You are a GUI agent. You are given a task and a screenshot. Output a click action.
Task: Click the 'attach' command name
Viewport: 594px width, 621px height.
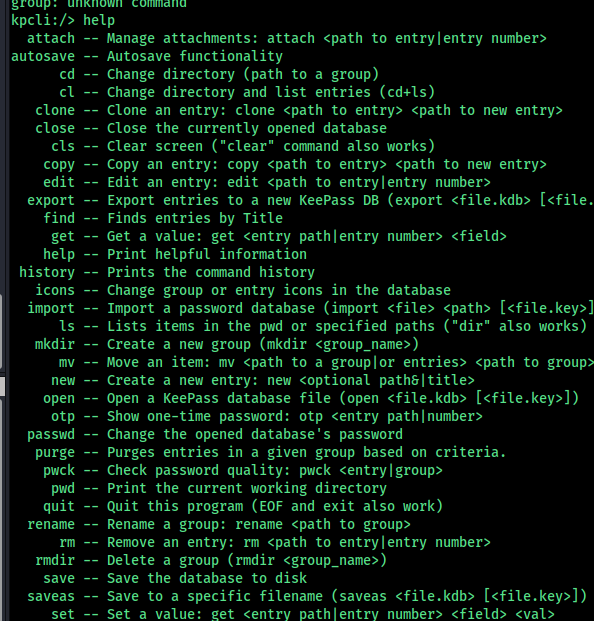point(51,38)
